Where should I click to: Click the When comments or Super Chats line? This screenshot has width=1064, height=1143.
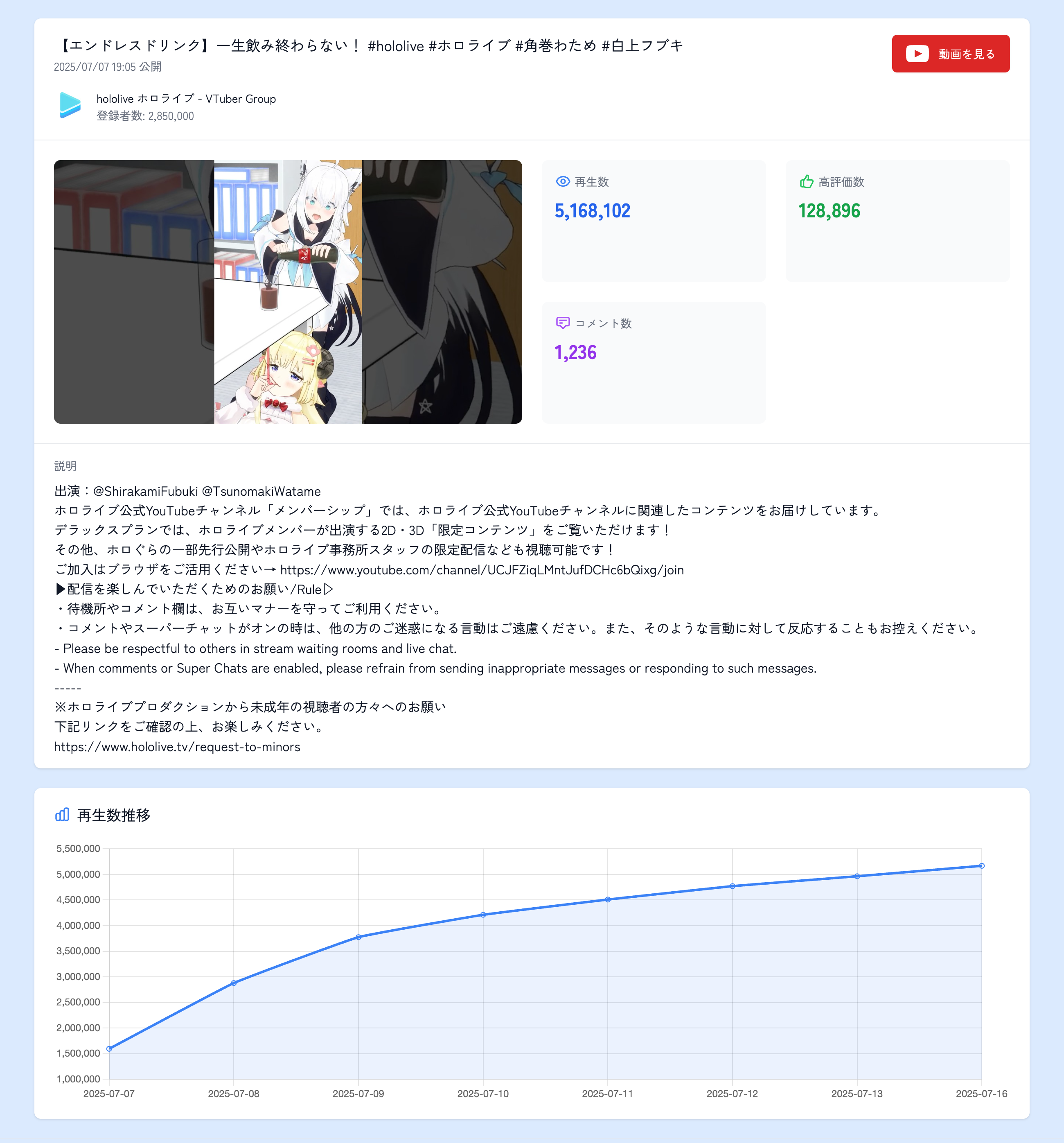tap(435, 668)
